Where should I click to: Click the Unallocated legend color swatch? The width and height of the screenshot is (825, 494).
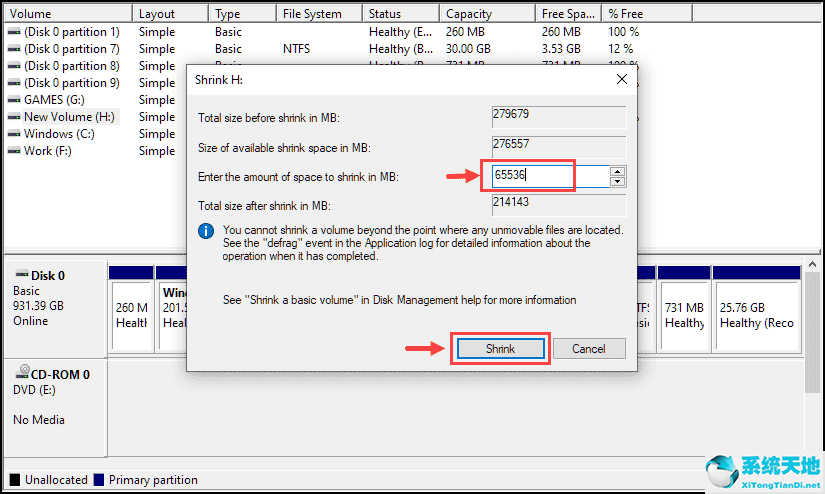[x=14, y=480]
